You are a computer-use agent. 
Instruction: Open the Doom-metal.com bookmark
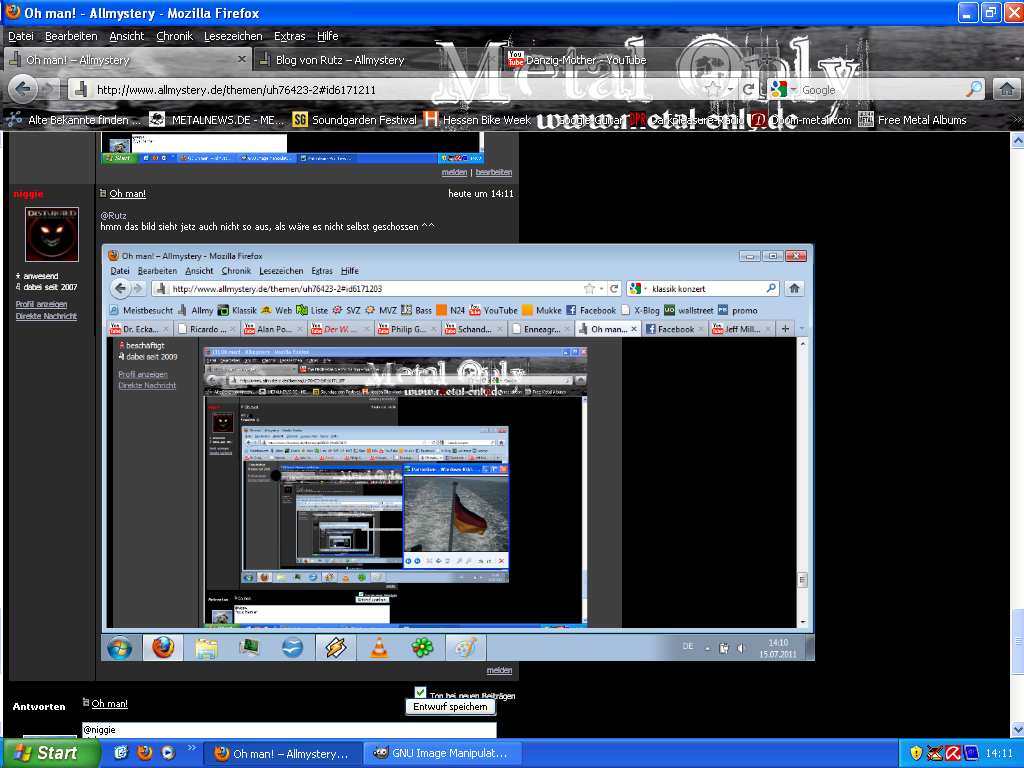[802, 120]
